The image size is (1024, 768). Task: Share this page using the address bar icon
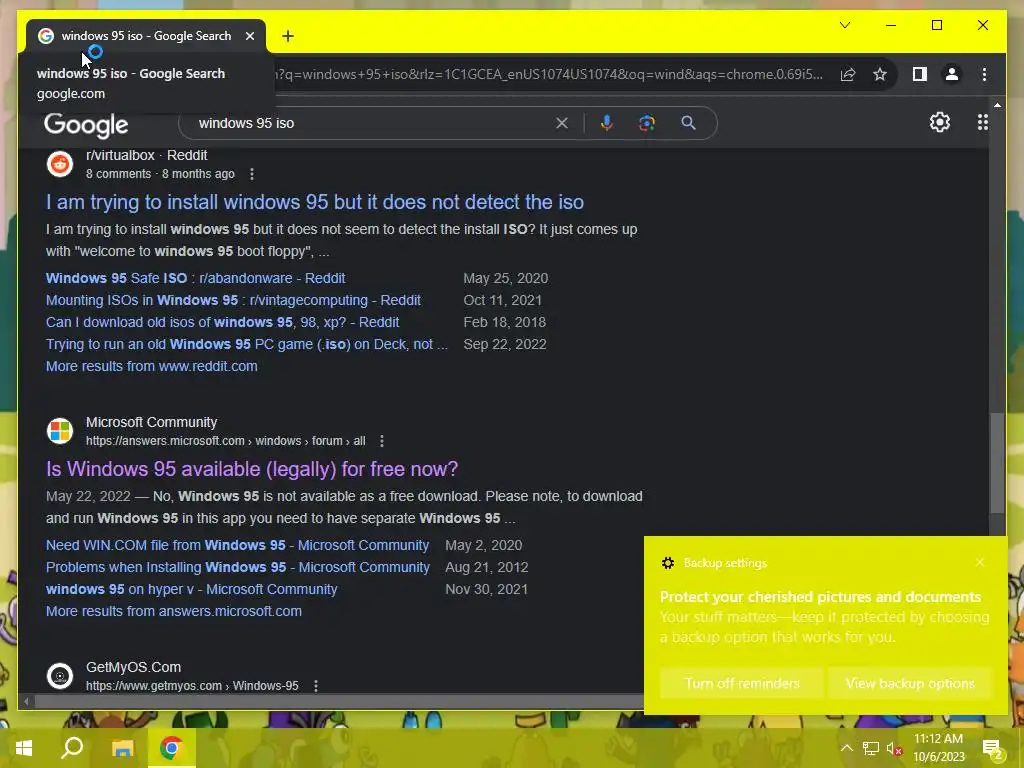click(848, 74)
